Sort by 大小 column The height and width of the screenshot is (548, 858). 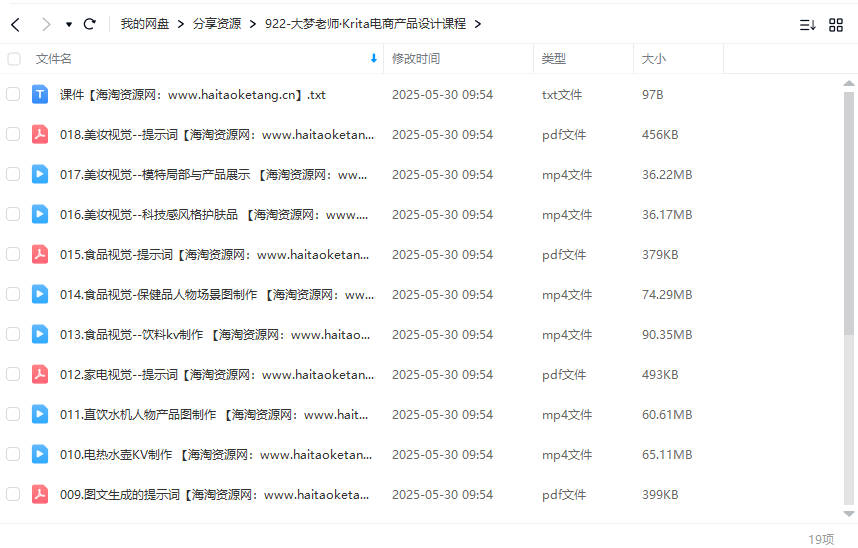click(654, 59)
